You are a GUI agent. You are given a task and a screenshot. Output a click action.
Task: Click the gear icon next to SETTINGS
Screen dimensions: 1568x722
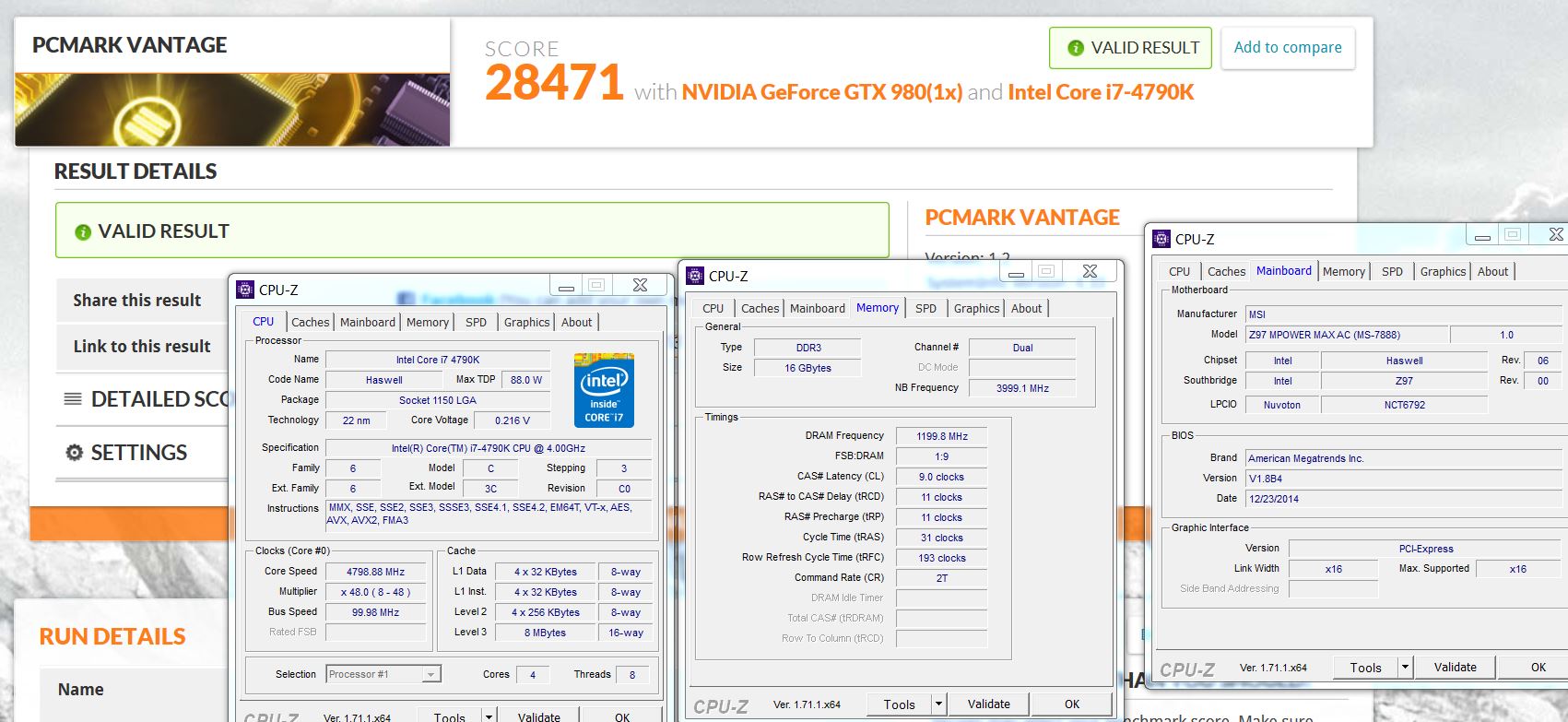[x=75, y=453]
